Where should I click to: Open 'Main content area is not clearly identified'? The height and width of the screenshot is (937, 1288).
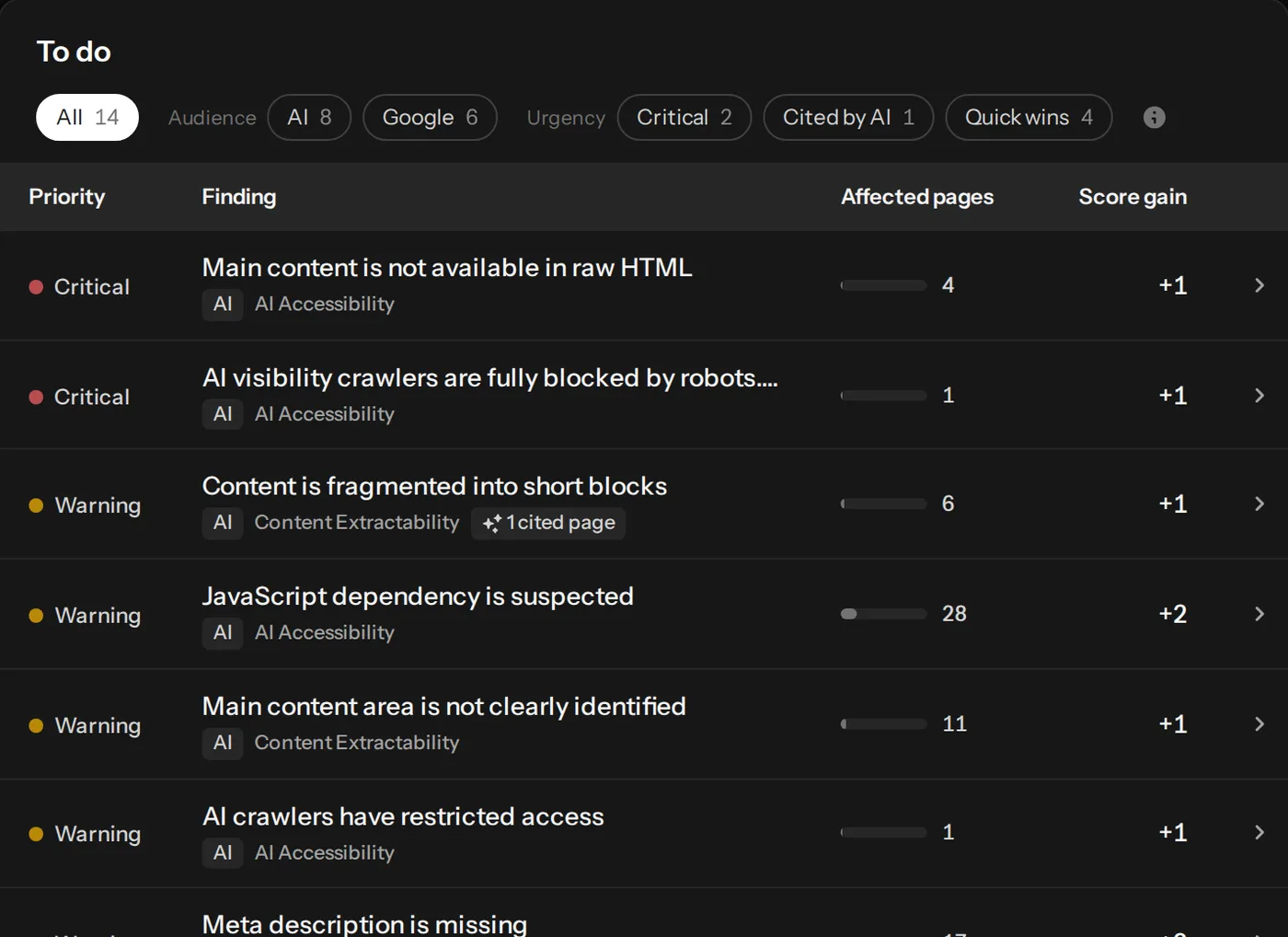pyautogui.click(x=444, y=707)
